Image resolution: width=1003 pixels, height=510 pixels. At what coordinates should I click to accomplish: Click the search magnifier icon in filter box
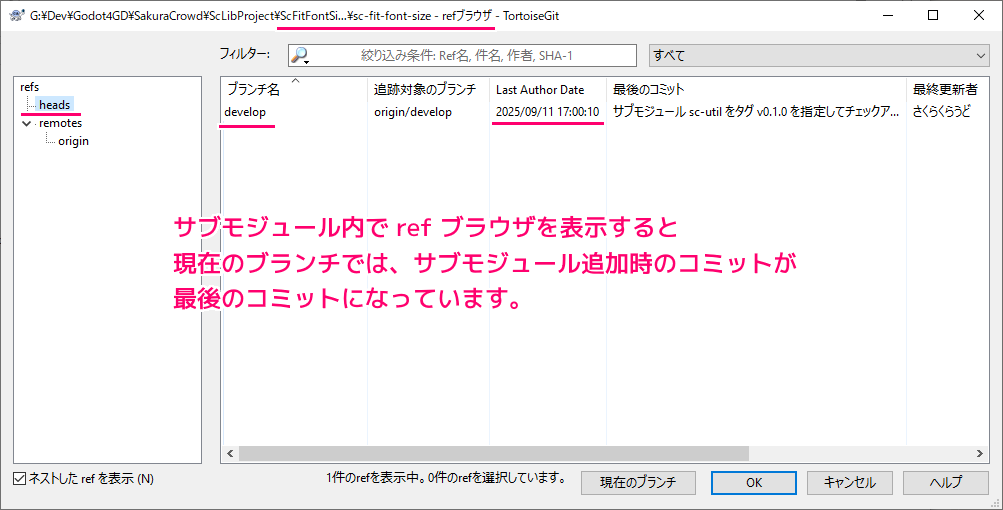(x=299, y=56)
